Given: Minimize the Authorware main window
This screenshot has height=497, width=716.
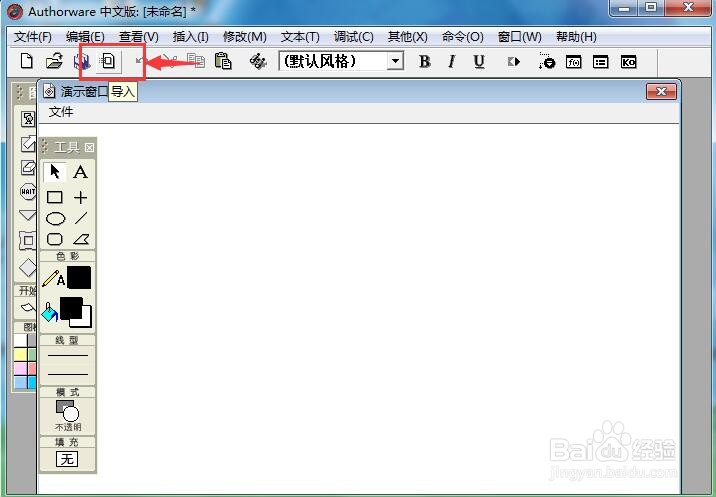Looking at the screenshot, I should [x=624, y=8].
